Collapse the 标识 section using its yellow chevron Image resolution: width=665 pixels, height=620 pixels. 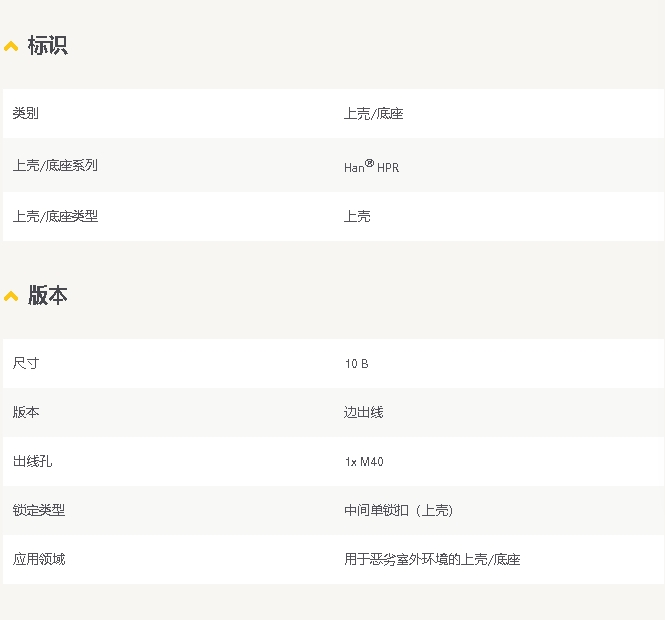tap(11, 46)
